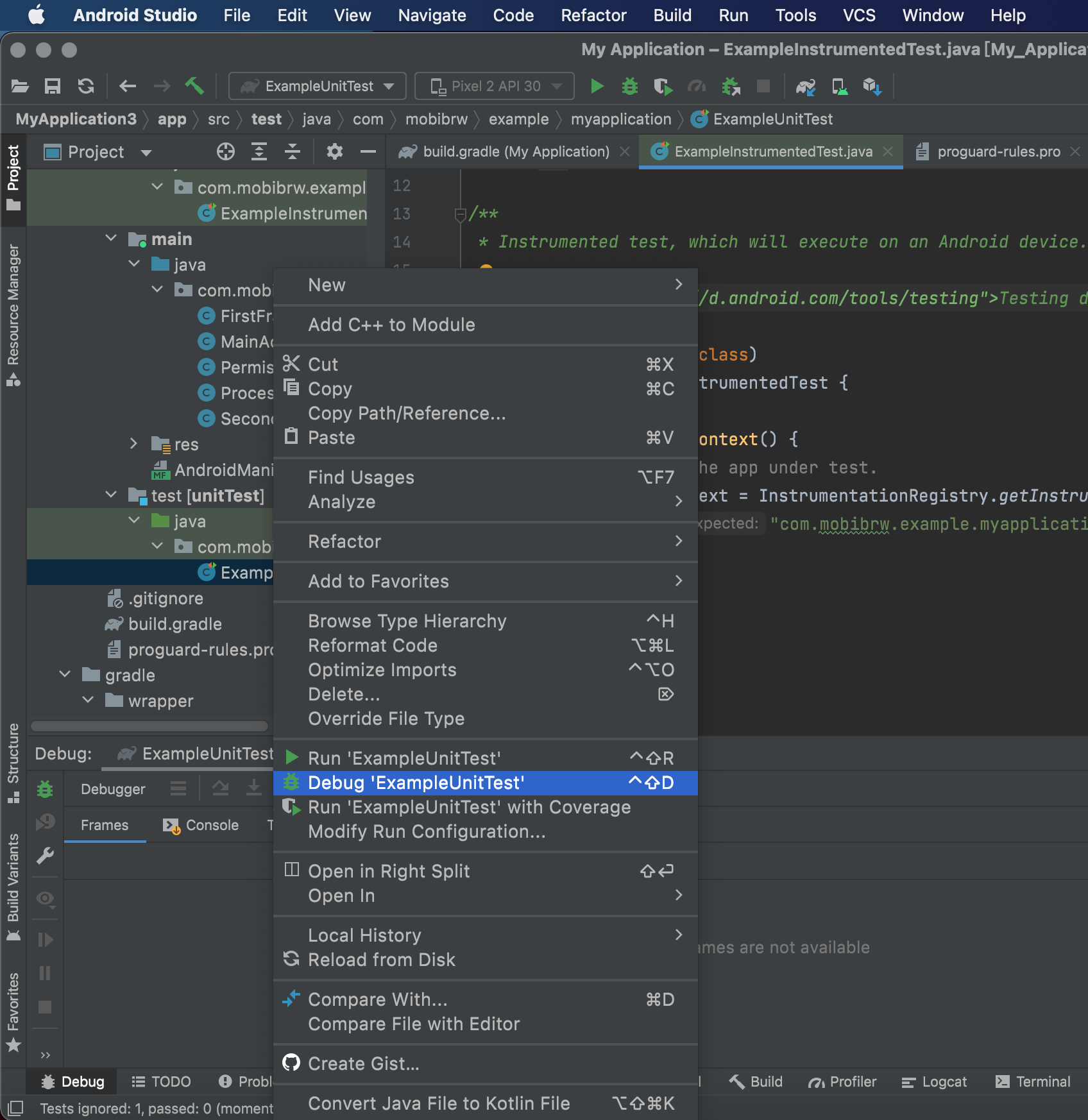Screen dimensions: 1088x1120
Task: Toggle the TODO tool window button
Action: 161,1082
